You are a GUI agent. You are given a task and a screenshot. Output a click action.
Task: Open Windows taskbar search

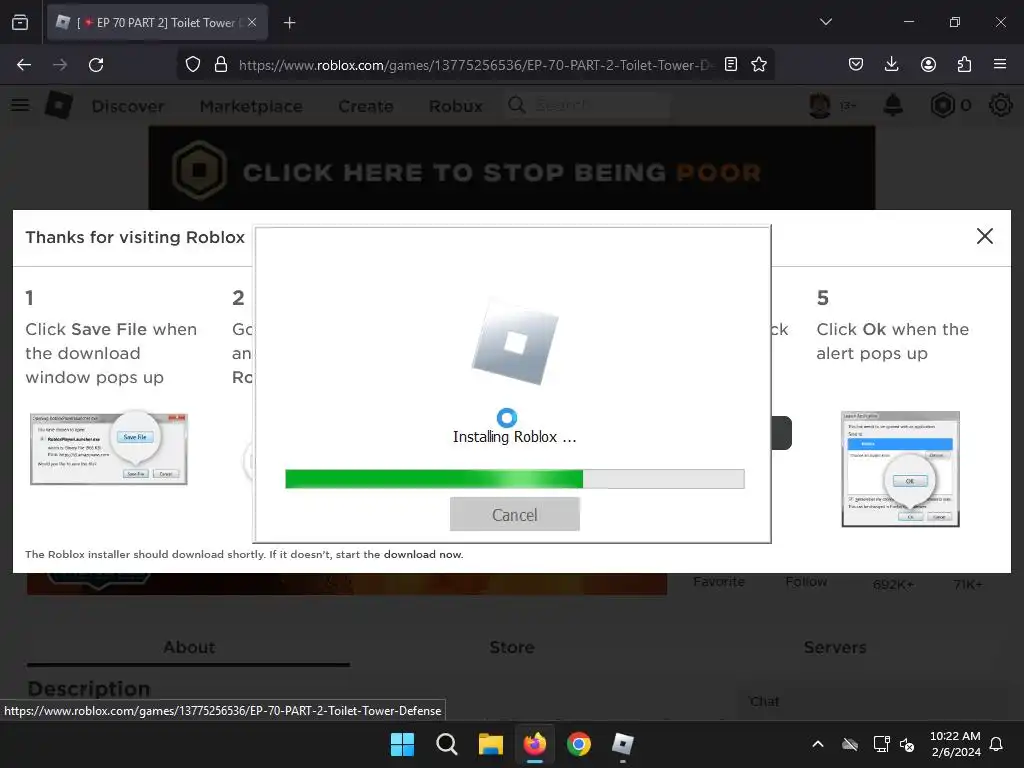(447, 744)
